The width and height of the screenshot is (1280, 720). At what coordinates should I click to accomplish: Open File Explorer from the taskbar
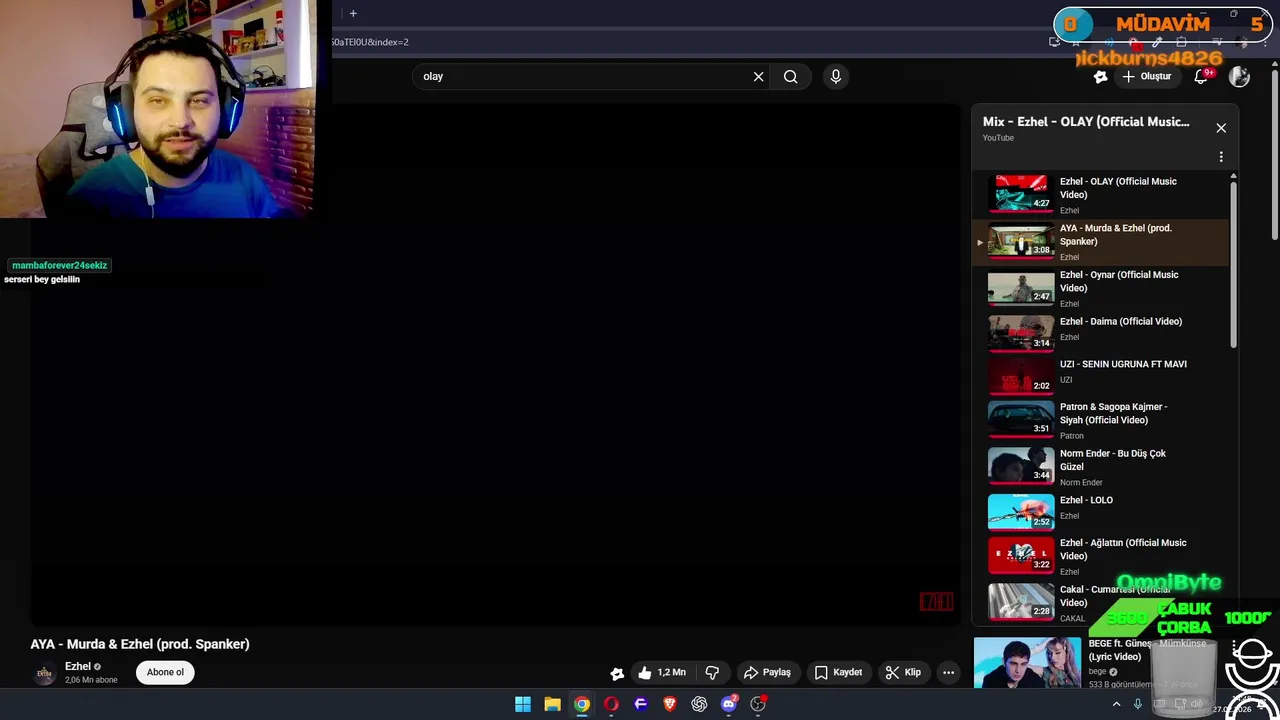[552, 704]
